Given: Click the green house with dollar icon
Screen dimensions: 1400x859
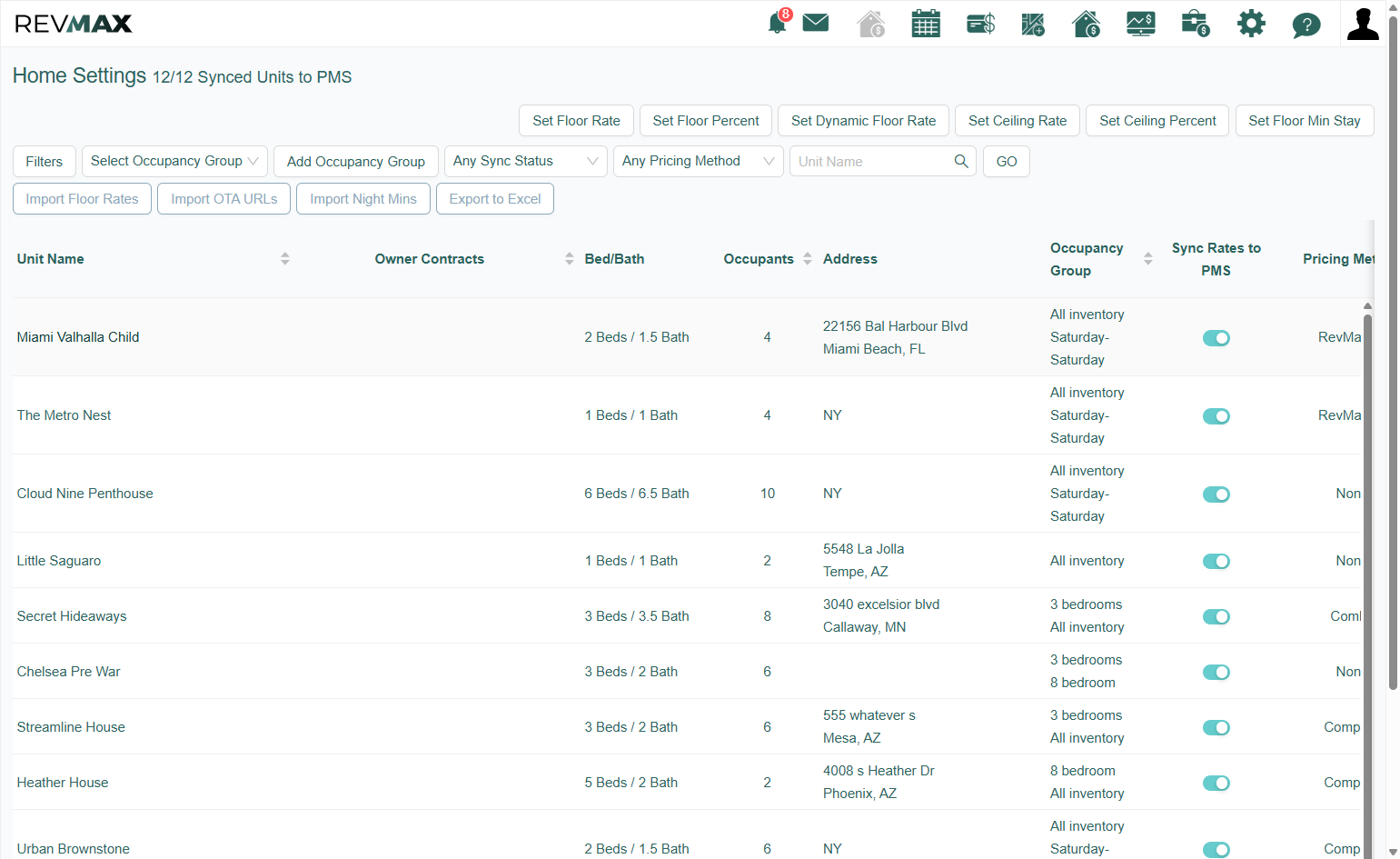Looking at the screenshot, I should [x=1087, y=24].
